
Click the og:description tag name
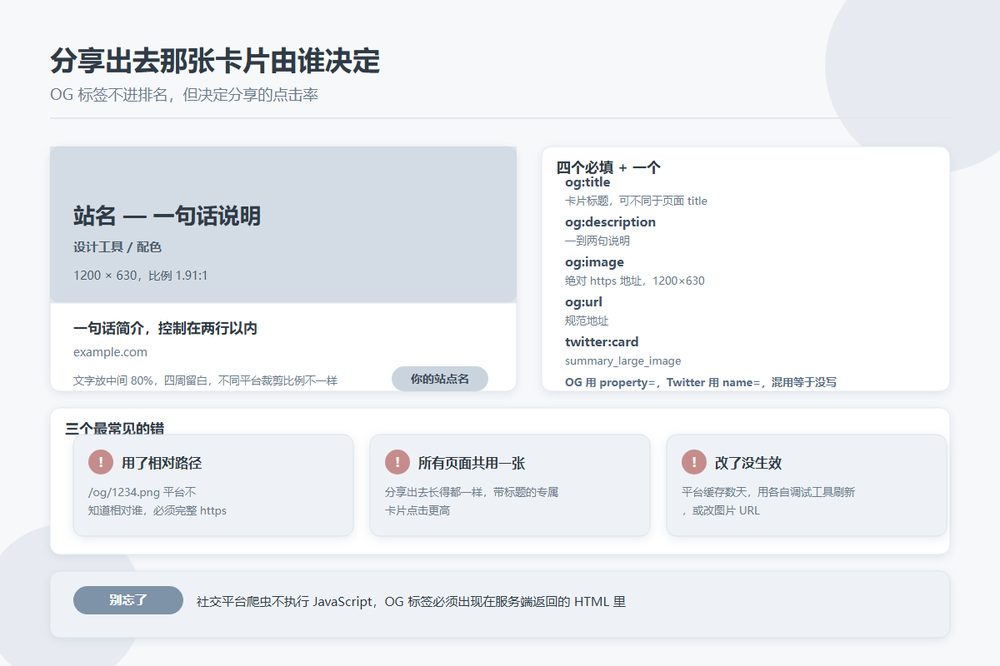[x=610, y=222]
